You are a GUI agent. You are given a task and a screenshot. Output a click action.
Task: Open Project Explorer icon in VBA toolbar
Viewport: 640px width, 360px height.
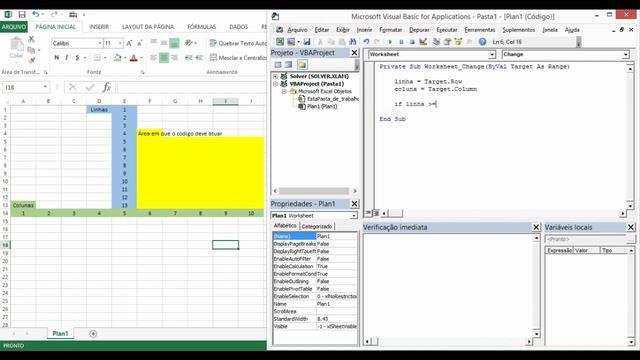pyautogui.click(x=436, y=42)
